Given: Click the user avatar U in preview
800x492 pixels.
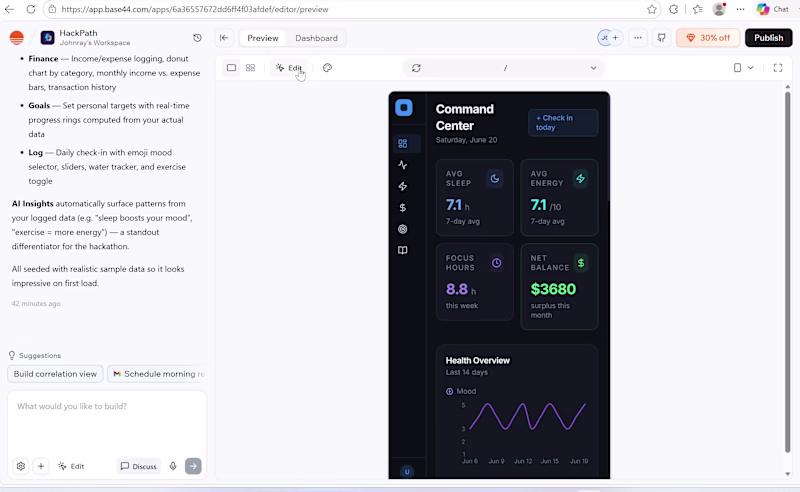Looking at the screenshot, I should click(407, 472).
